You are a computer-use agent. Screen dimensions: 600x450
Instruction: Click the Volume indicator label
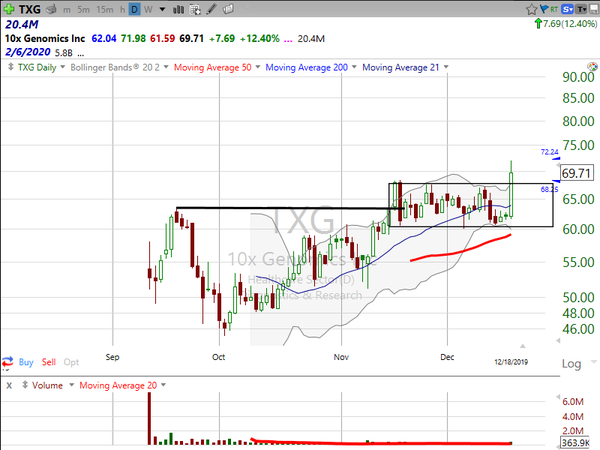(x=47, y=385)
